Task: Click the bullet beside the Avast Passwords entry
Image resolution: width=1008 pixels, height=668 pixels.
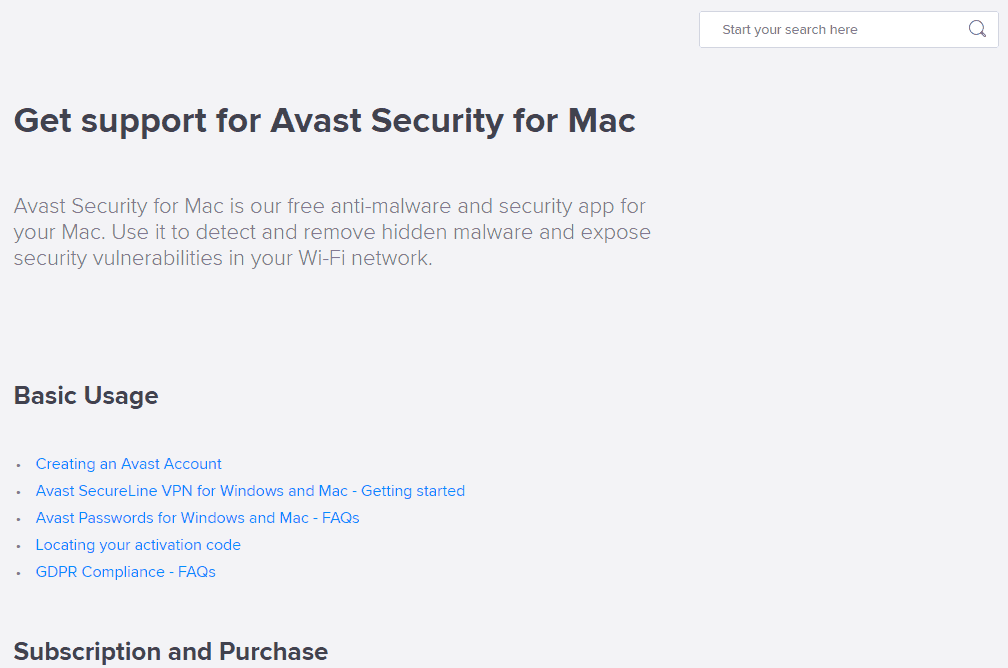Action: point(18,520)
